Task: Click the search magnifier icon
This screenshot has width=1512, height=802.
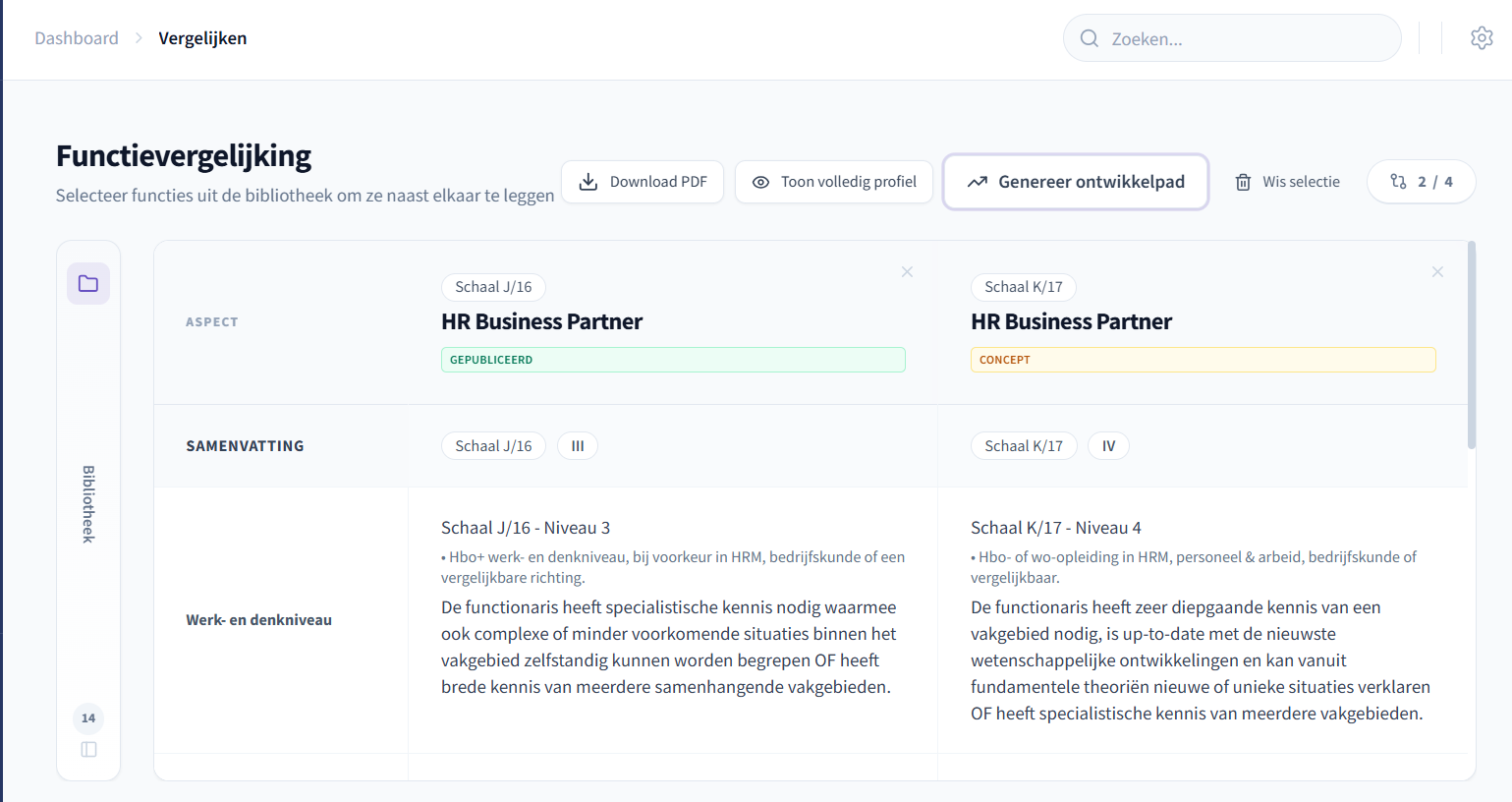Action: pyautogui.click(x=1090, y=38)
